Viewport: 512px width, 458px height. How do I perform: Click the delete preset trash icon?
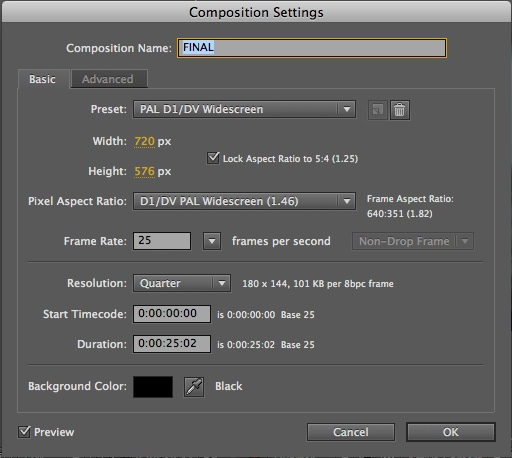(400, 110)
